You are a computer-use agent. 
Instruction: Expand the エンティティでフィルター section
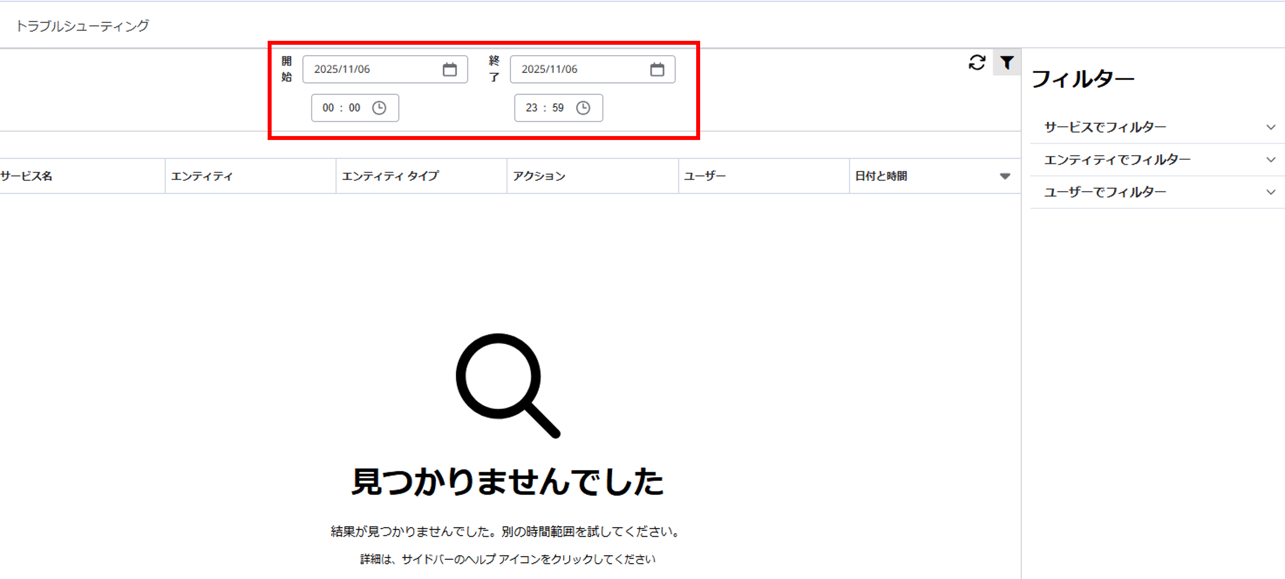click(1270, 160)
